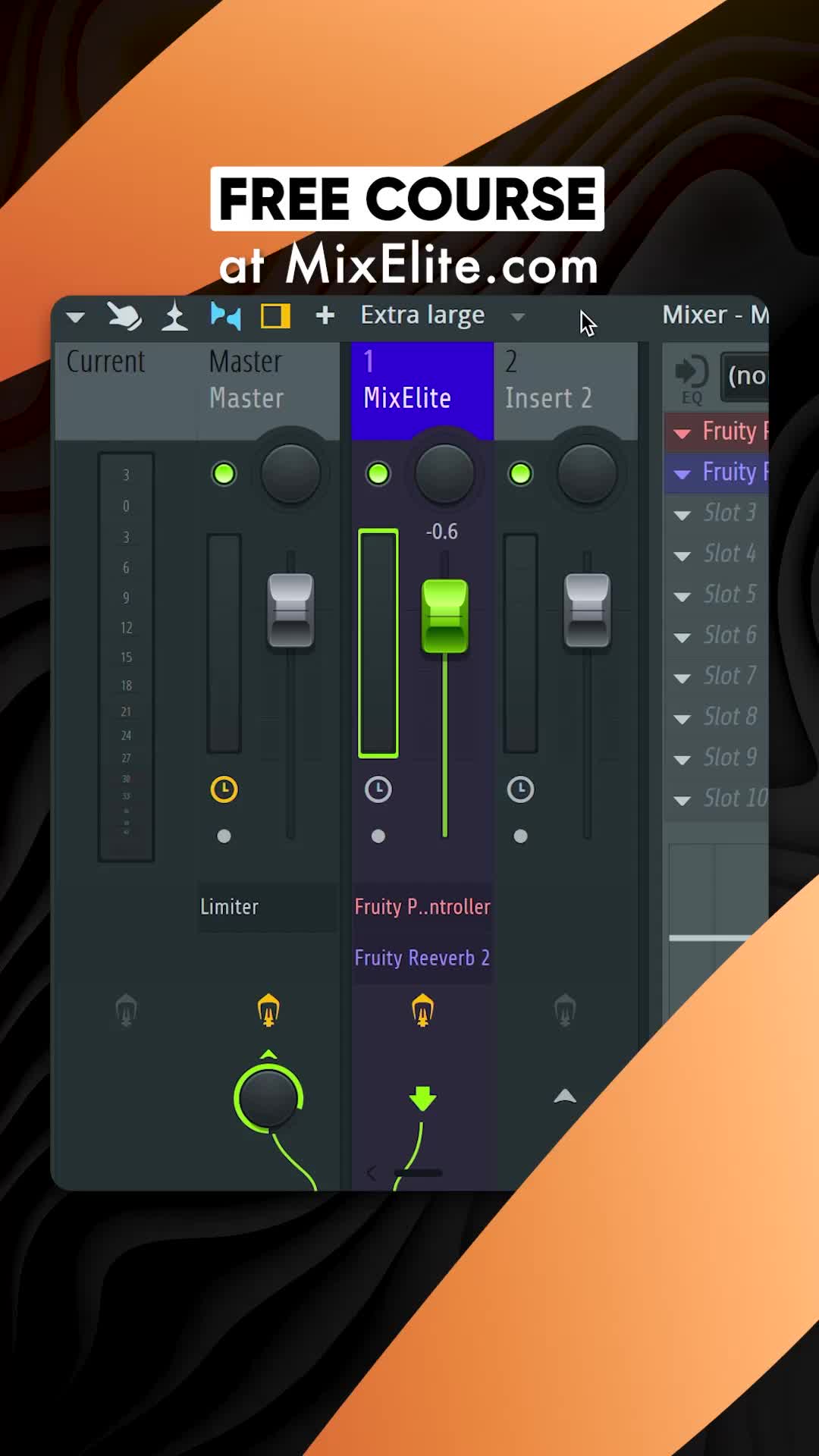Click the Insert 2 track level meter
The height and width of the screenshot is (1456, 819).
pos(520,643)
